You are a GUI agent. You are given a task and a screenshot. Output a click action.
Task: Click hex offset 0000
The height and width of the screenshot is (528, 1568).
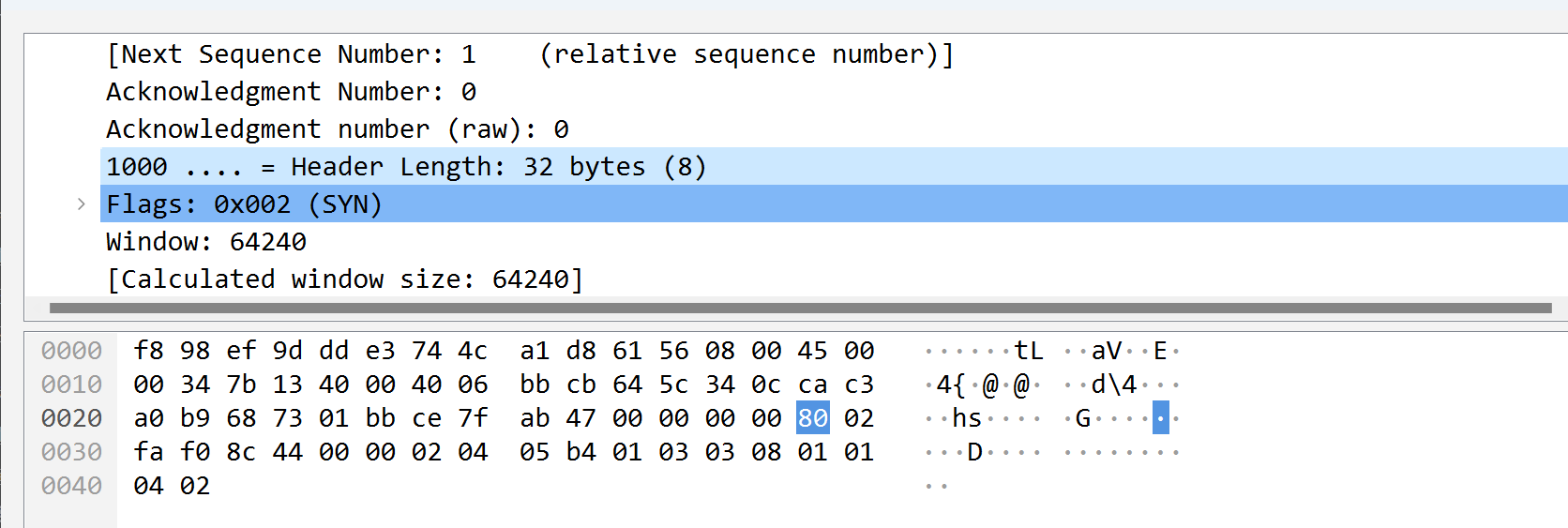(x=71, y=350)
